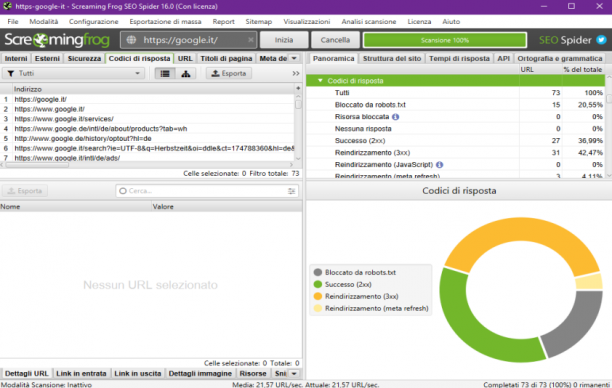Open the Ortografia e grammatica tab
The height and width of the screenshot is (388, 612).
(560, 59)
